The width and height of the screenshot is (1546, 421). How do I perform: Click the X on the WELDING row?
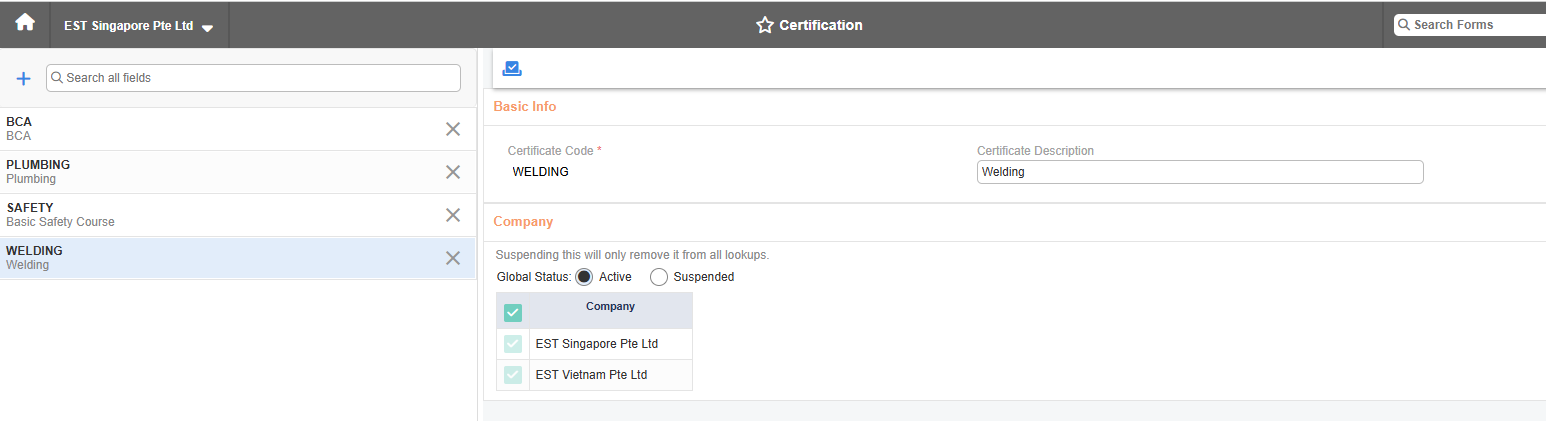pyautogui.click(x=452, y=258)
